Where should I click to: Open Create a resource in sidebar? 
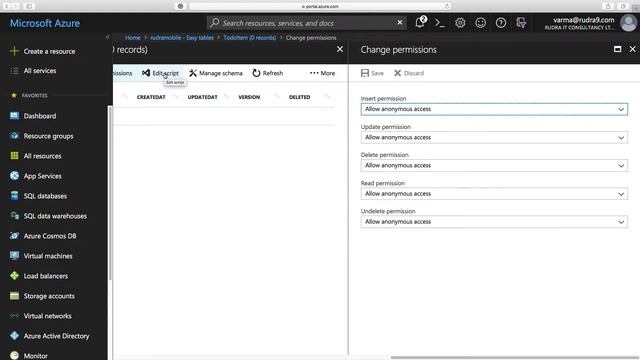49,51
